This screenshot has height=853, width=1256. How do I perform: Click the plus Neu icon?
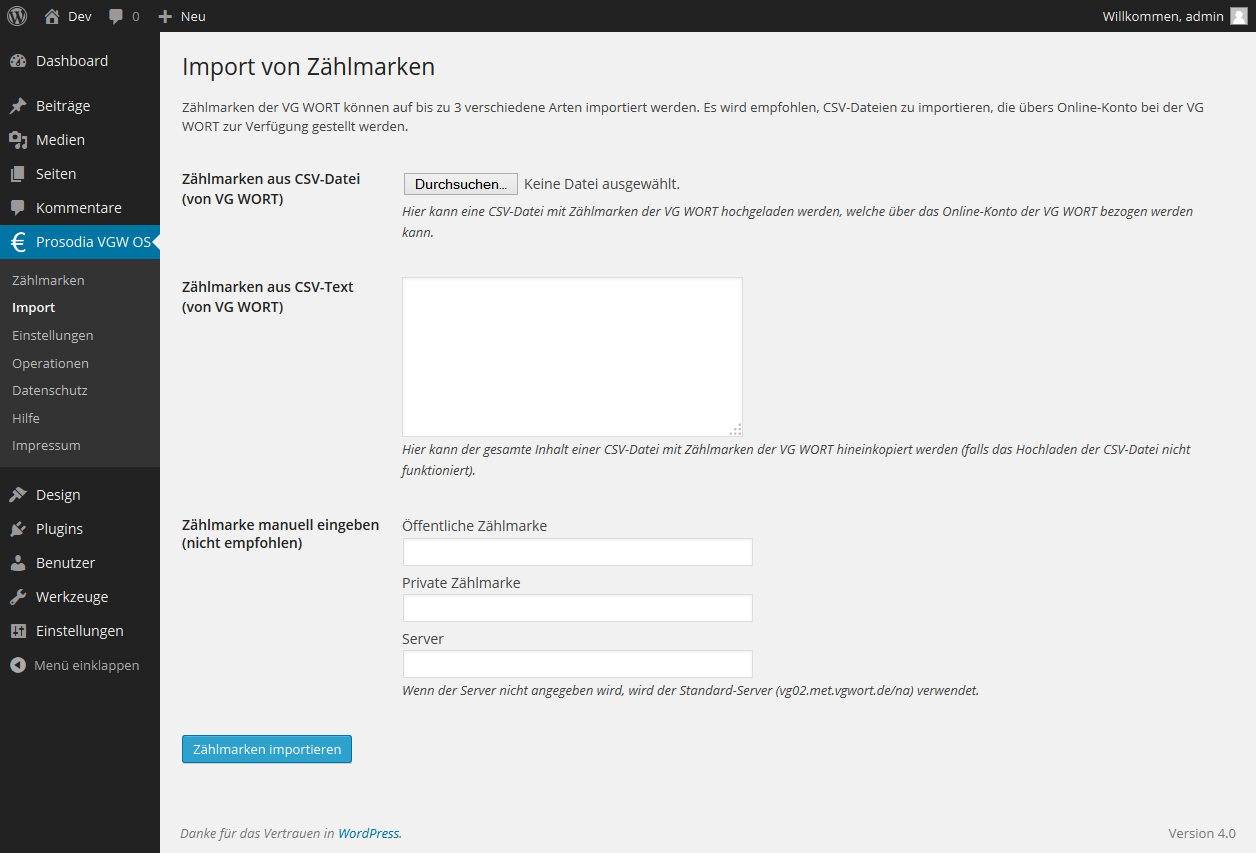(166, 16)
